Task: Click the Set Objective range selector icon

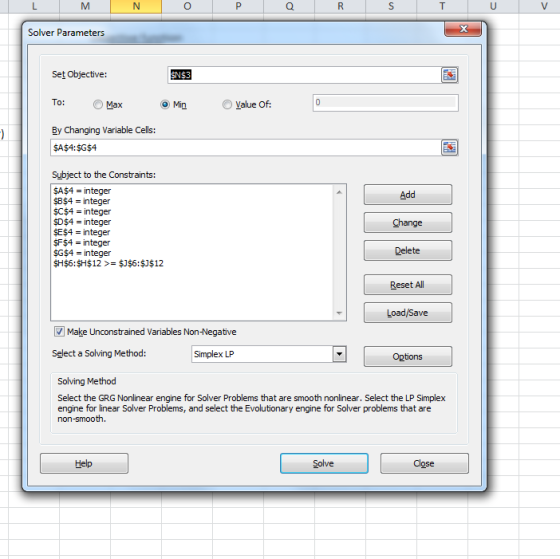Action: [x=449, y=75]
